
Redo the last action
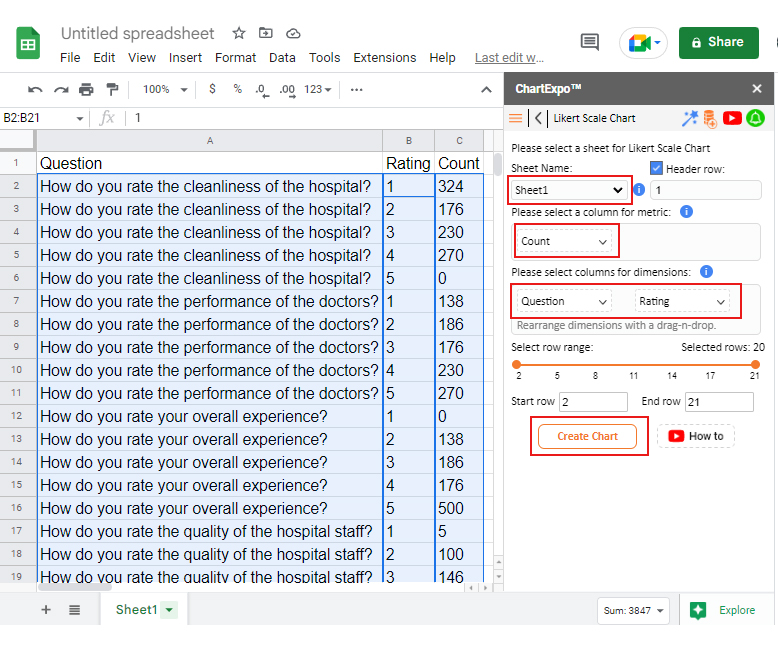[61, 90]
